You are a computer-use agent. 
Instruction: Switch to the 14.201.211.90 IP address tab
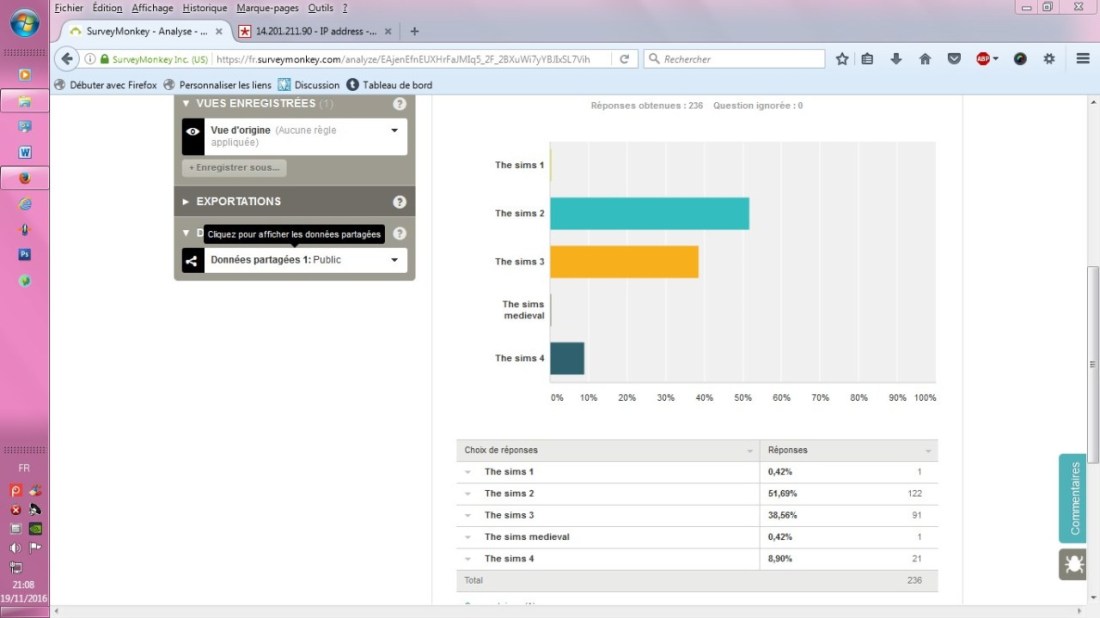(311, 31)
